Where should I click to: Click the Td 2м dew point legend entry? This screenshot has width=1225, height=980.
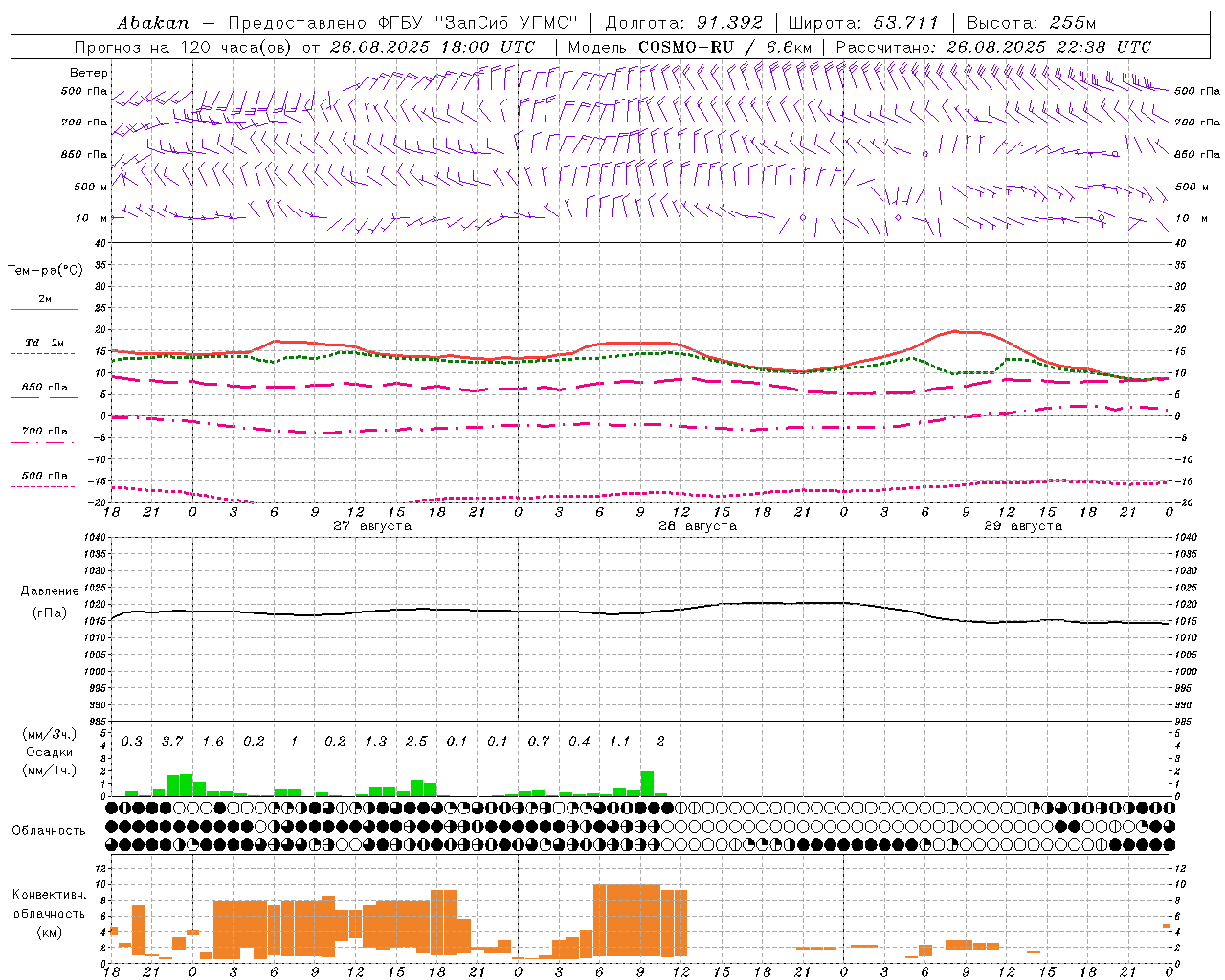click(x=45, y=343)
